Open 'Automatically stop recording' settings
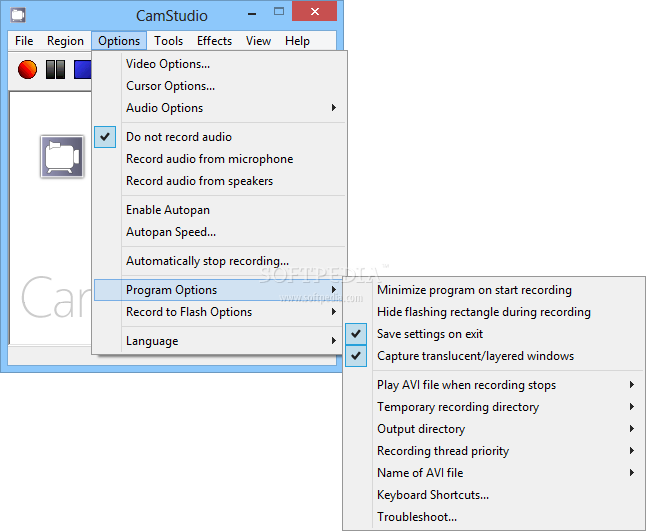This screenshot has width=646, height=531. [219, 261]
